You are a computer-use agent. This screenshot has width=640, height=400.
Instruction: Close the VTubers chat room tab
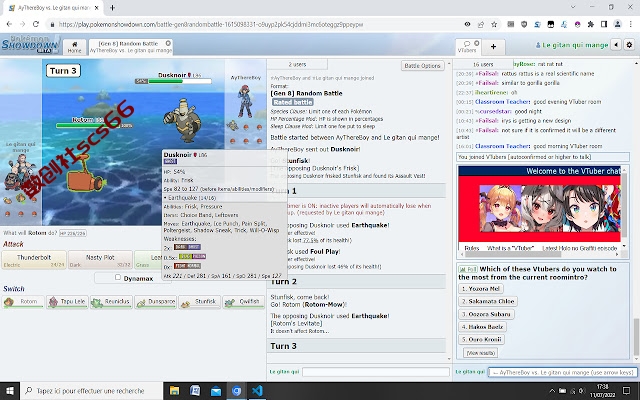pyautogui.click(x=476, y=43)
